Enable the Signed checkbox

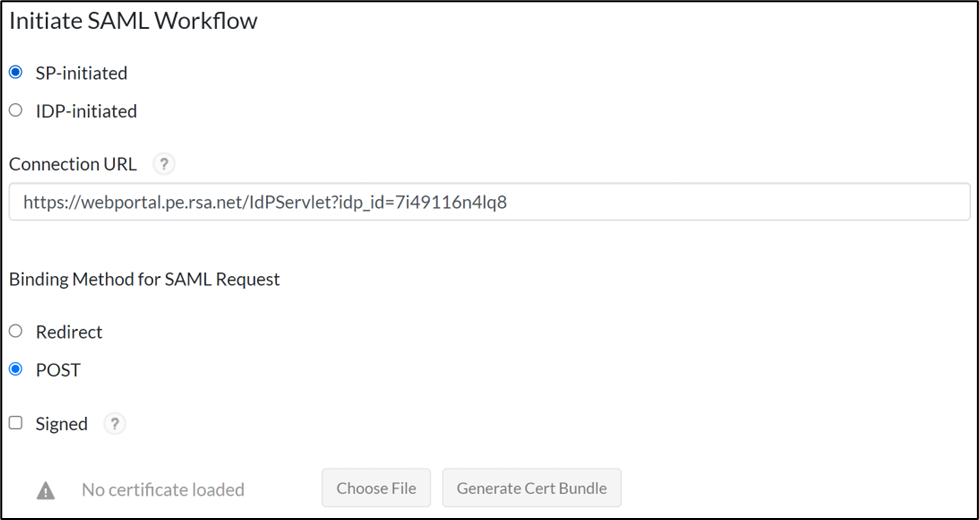(16, 423)
